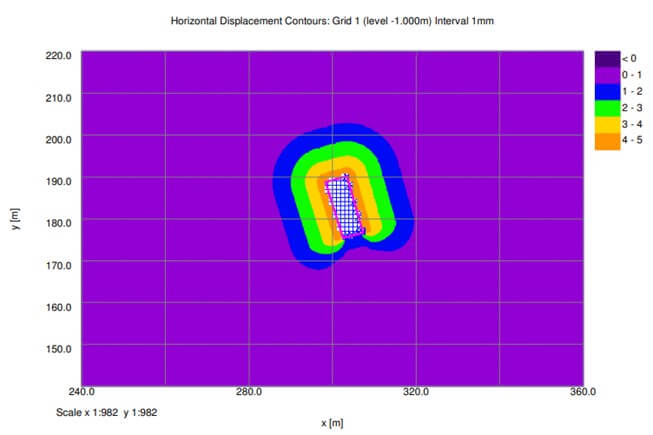Choose the '2 - 3' green legend swatch
This screenshot has width=653, height=435.
point(607,109)
